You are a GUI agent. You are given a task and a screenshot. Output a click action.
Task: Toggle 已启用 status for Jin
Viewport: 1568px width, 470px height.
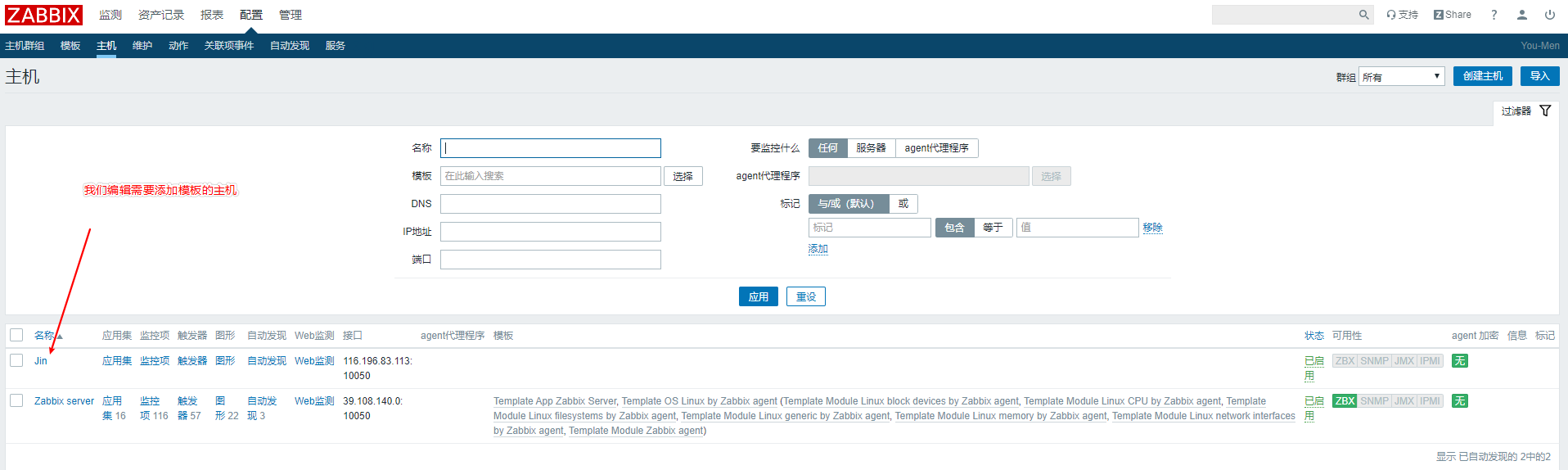(x=1313, y=368)
